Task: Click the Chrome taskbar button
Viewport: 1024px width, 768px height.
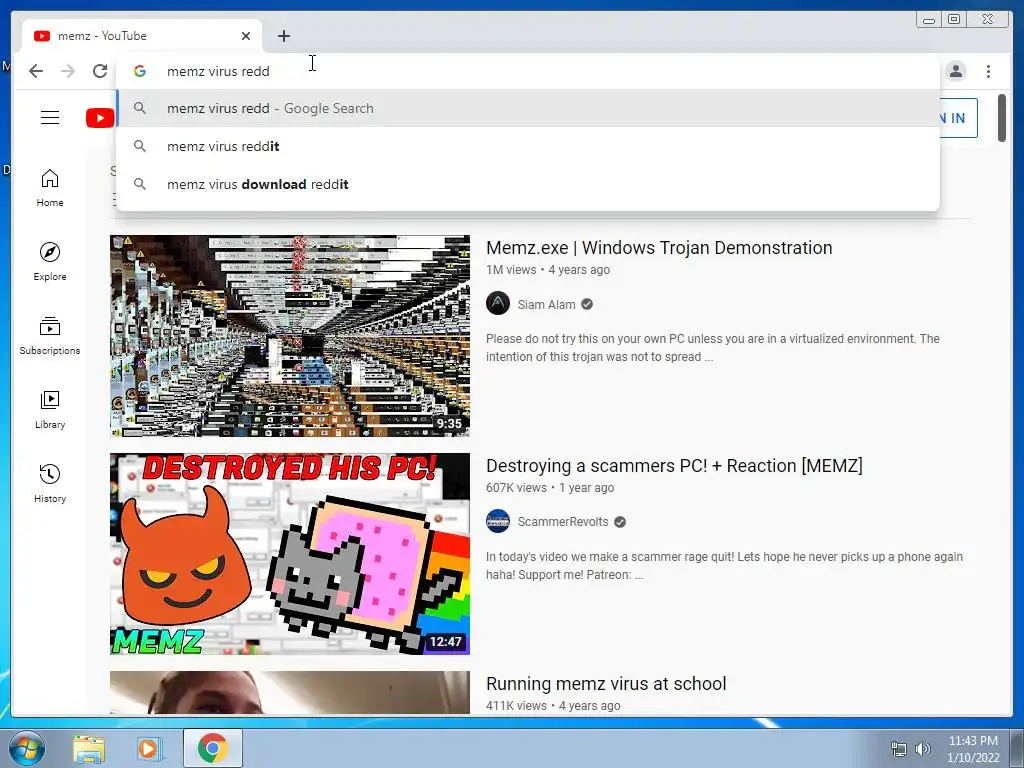Action: (x=213, y=748)
